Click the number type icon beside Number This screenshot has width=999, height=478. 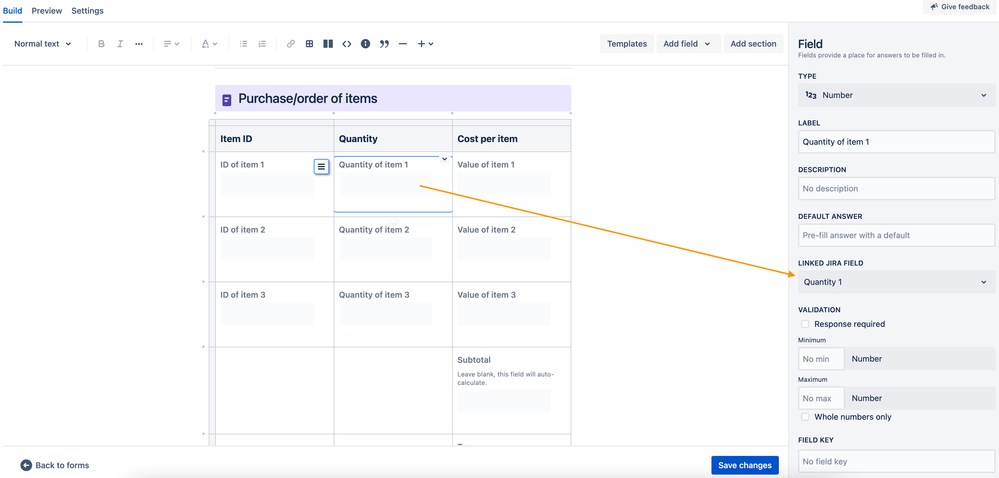click(810, 95)
